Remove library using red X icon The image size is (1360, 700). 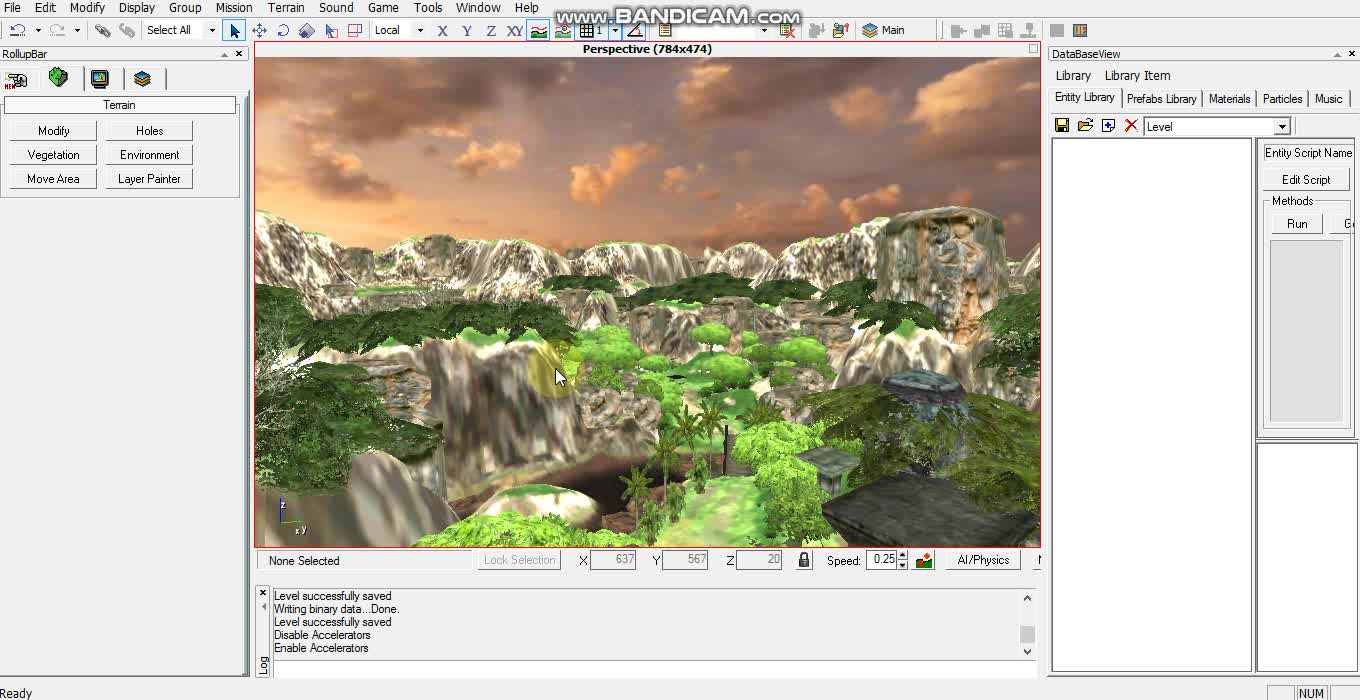point(1131,125)
